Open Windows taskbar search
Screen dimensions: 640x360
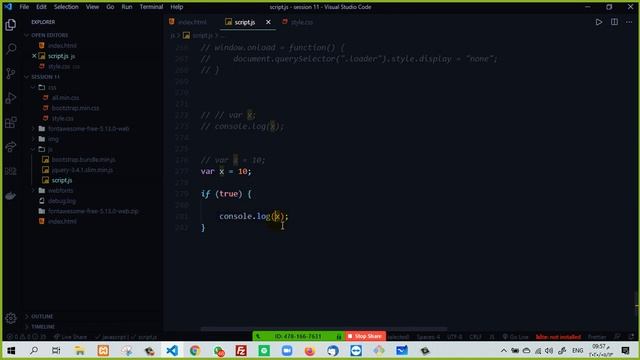click(x=33, y=351)
